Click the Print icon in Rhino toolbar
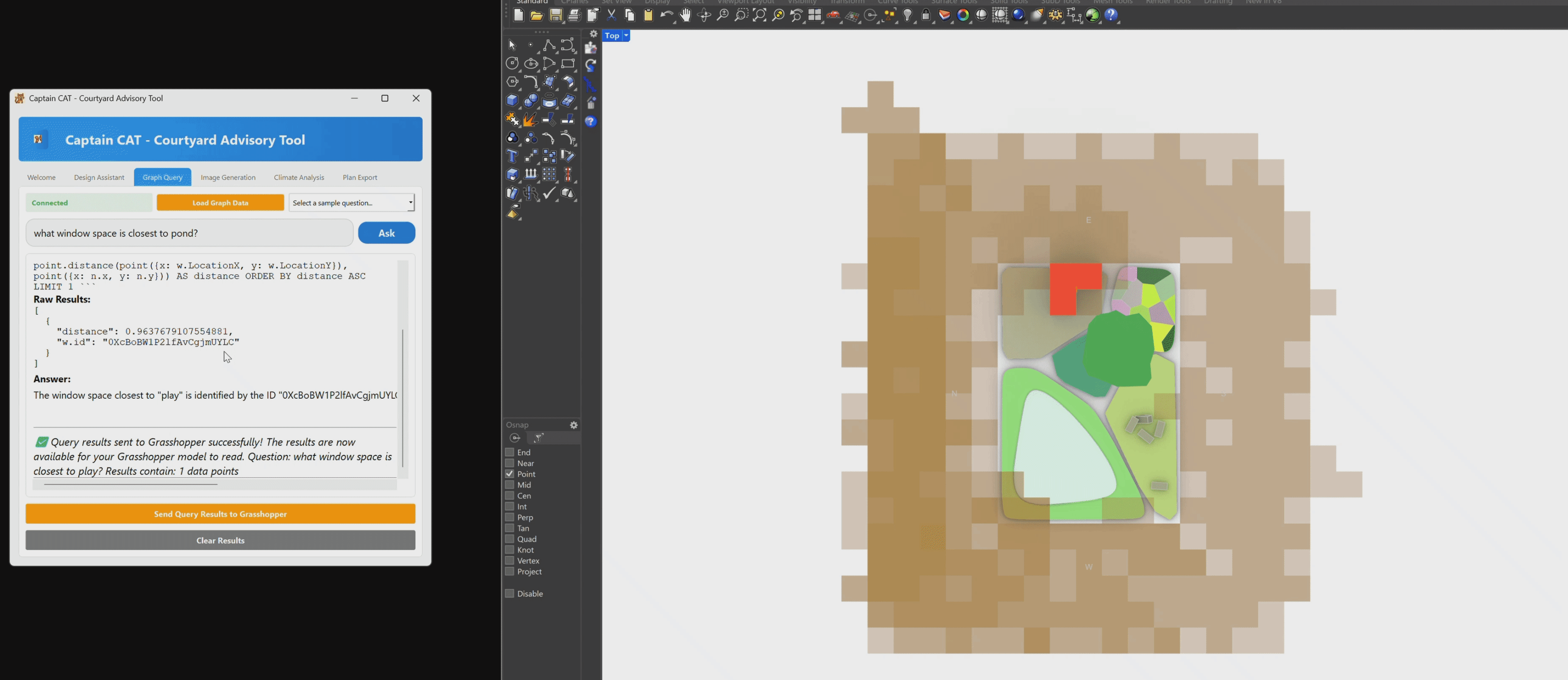Screen dimensions: 1568x680 pyautogui.click(x=574, y=16)
